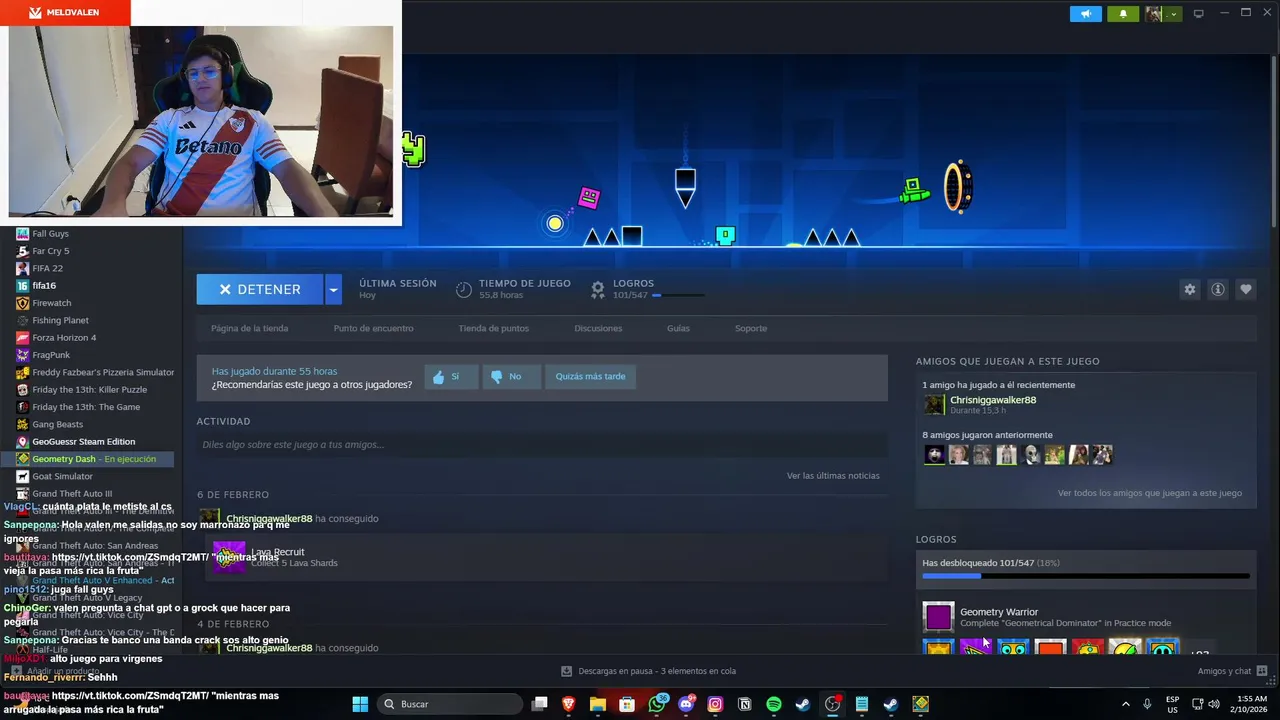Open Discord from the taskbar
1280x720 pixels.
[x=686, y=704]
